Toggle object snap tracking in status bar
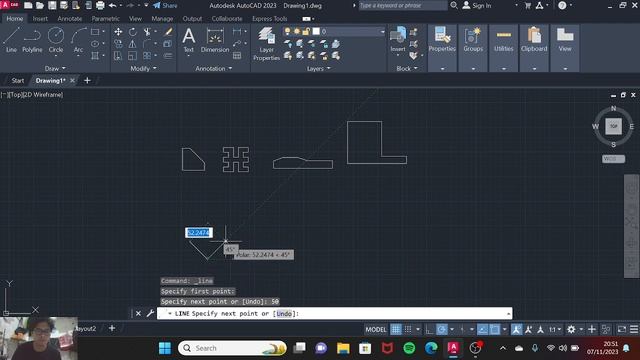Screen dimensions: 640x360 click(x=482, y=329)
